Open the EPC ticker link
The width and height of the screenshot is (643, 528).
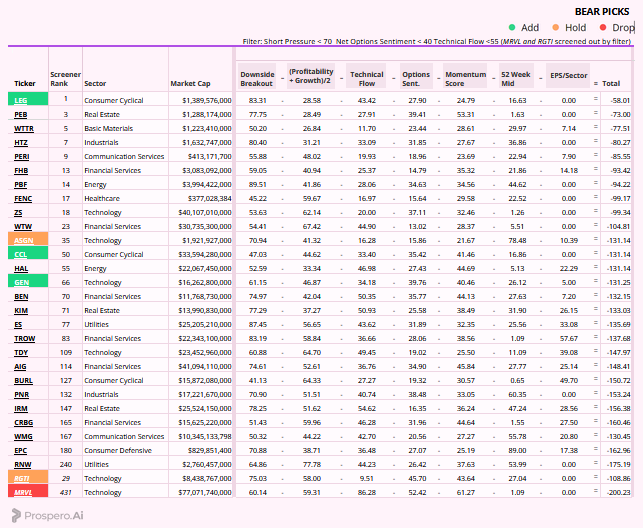21,451
